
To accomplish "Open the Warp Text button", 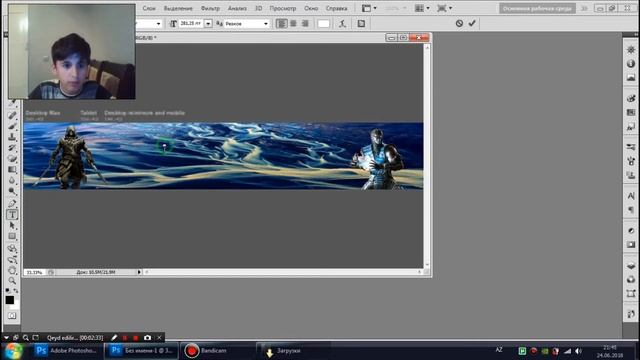I will point(342,24).
